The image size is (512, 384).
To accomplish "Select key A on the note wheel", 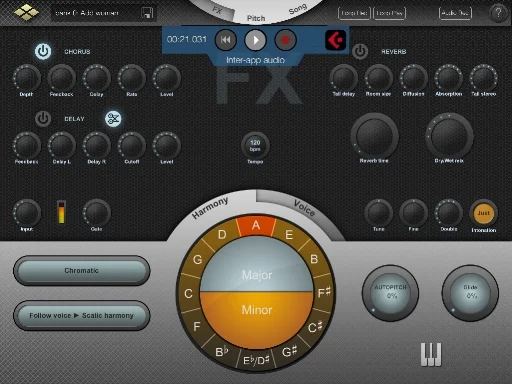I will point(256,226).
